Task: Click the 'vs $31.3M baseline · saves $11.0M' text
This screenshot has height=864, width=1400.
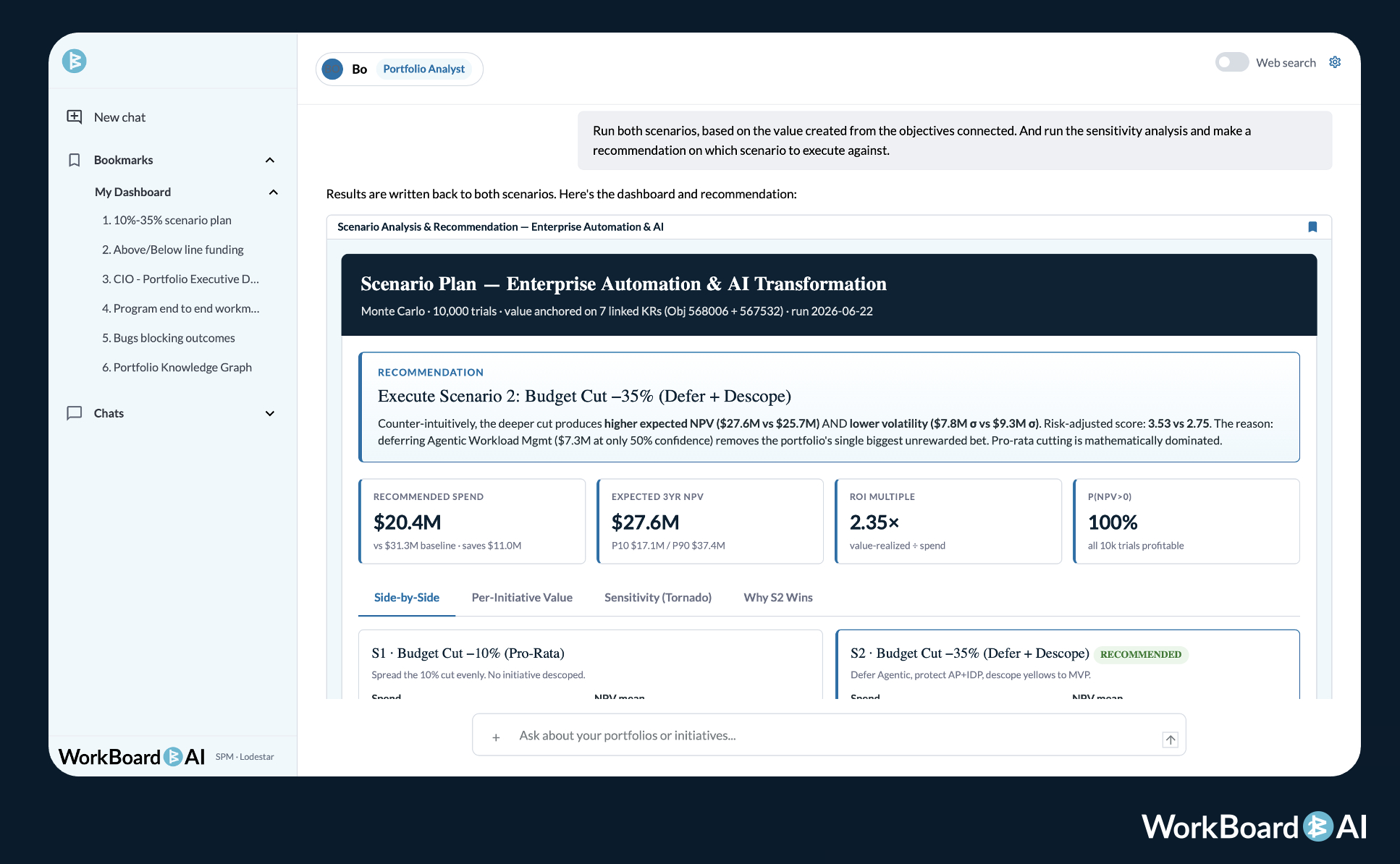Action: coord(447,546)
